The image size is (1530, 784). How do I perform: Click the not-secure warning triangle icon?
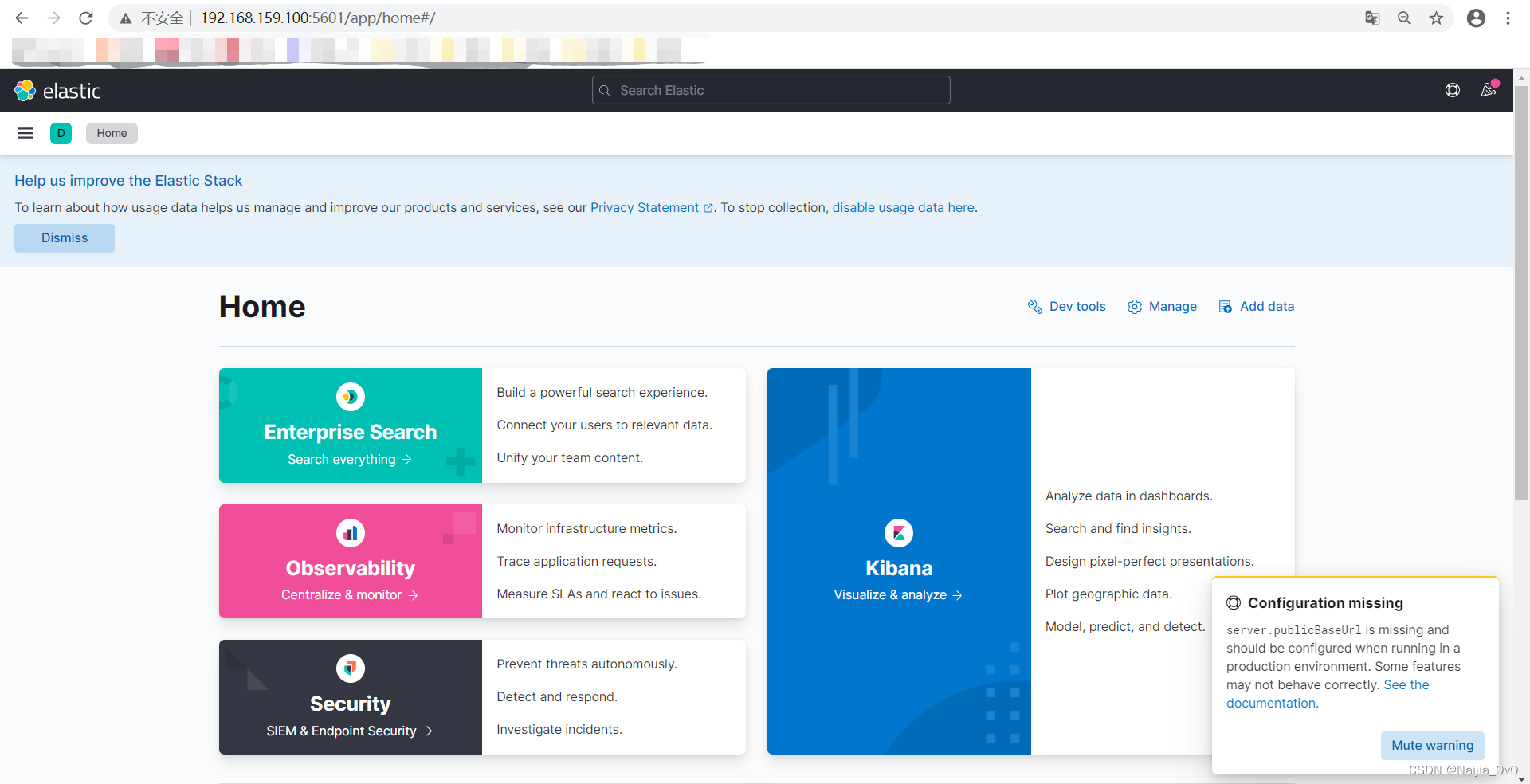click(x=126, y=18)
